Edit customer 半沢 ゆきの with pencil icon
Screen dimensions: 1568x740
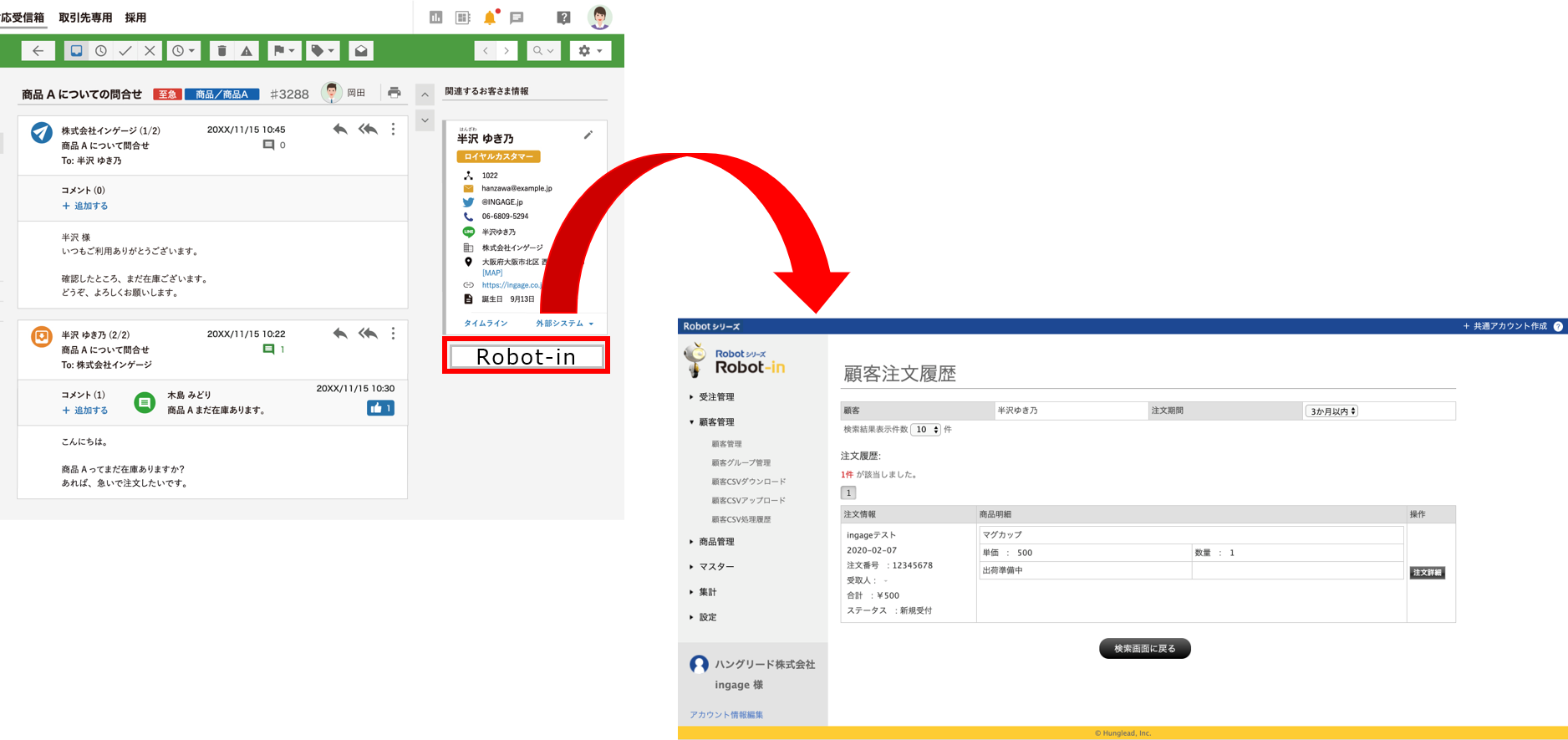[588, 135]
